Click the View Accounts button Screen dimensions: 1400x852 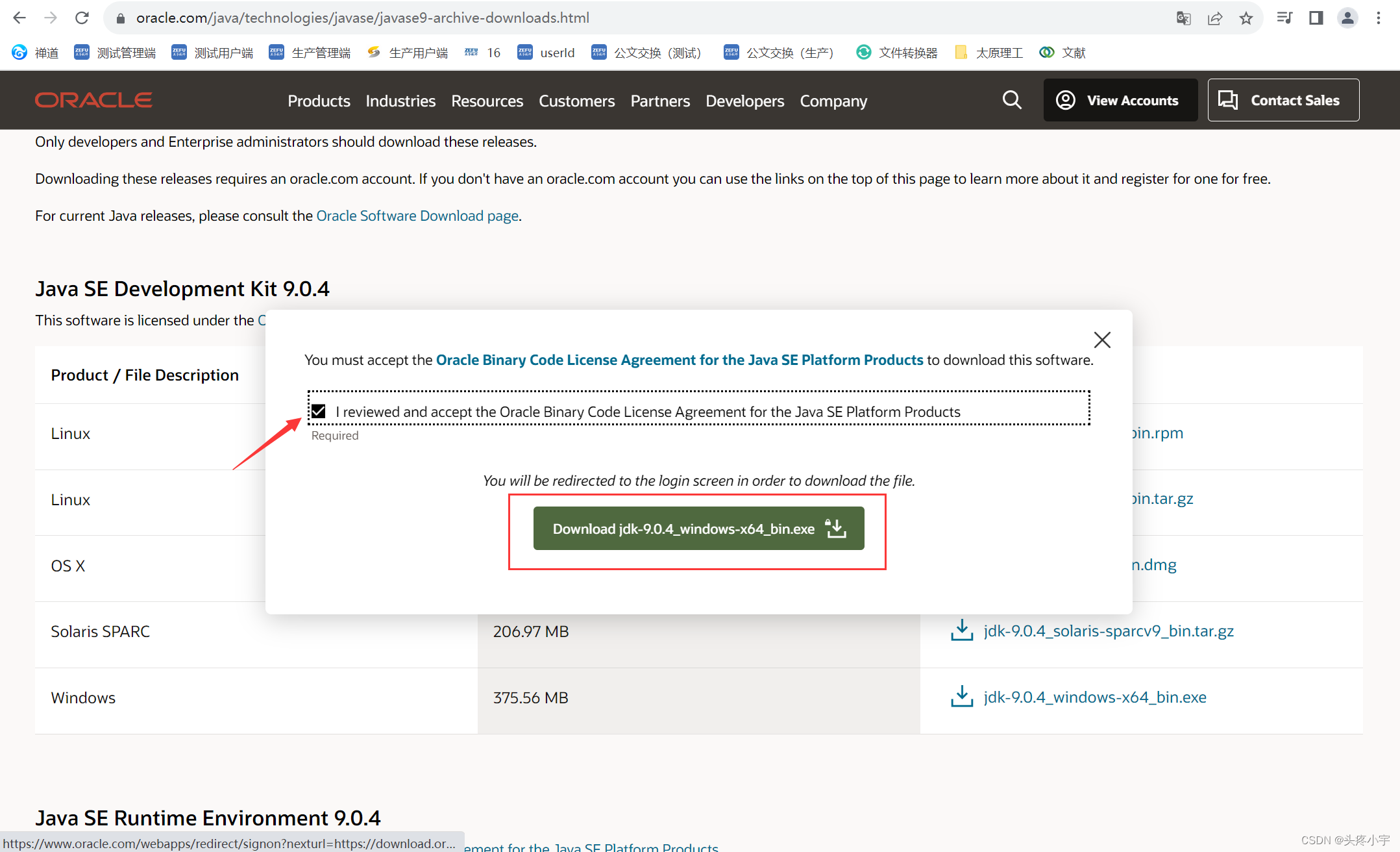click(x=1120, y=100)
